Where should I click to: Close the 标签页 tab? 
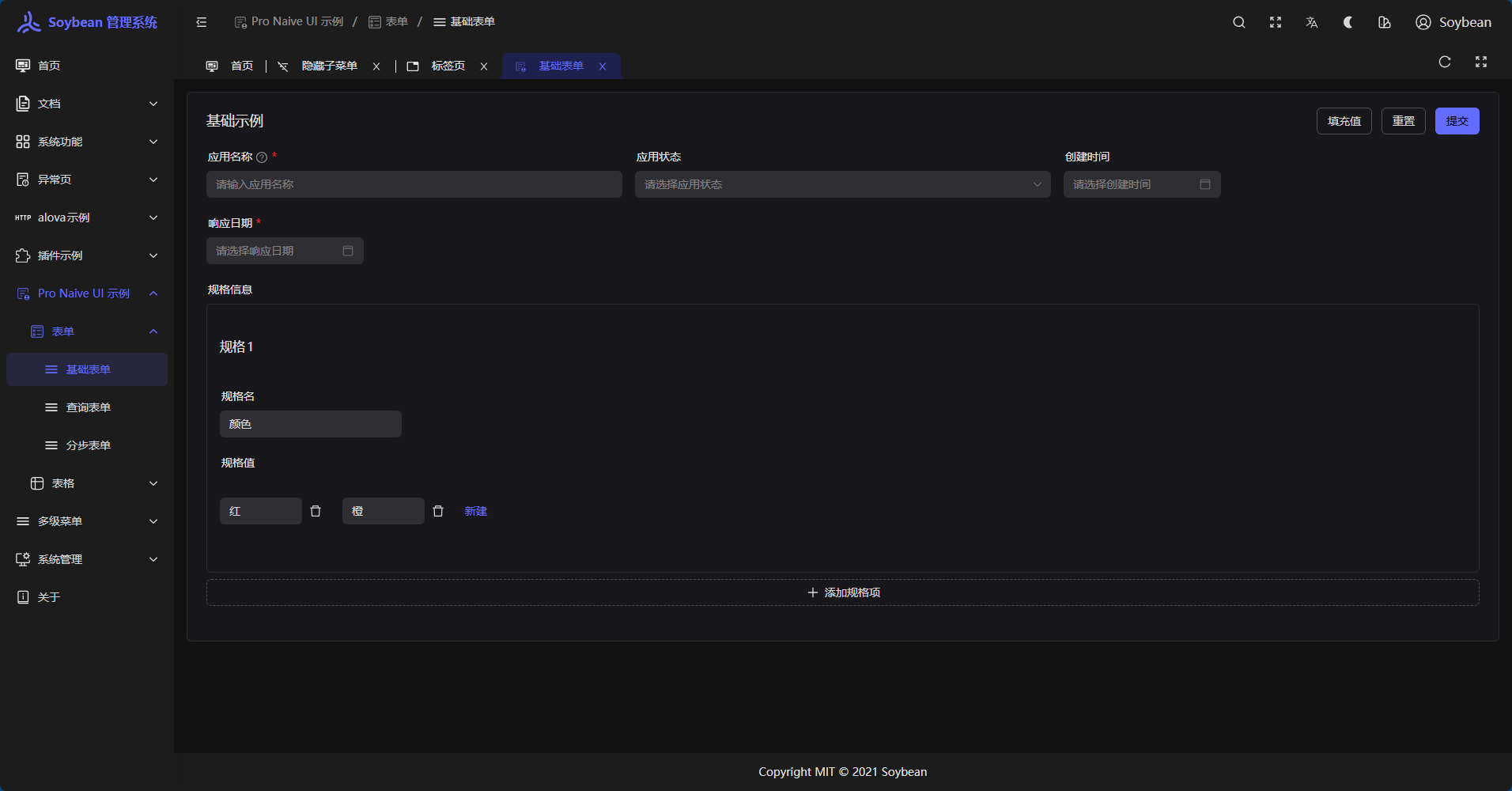tap(484, 66)
